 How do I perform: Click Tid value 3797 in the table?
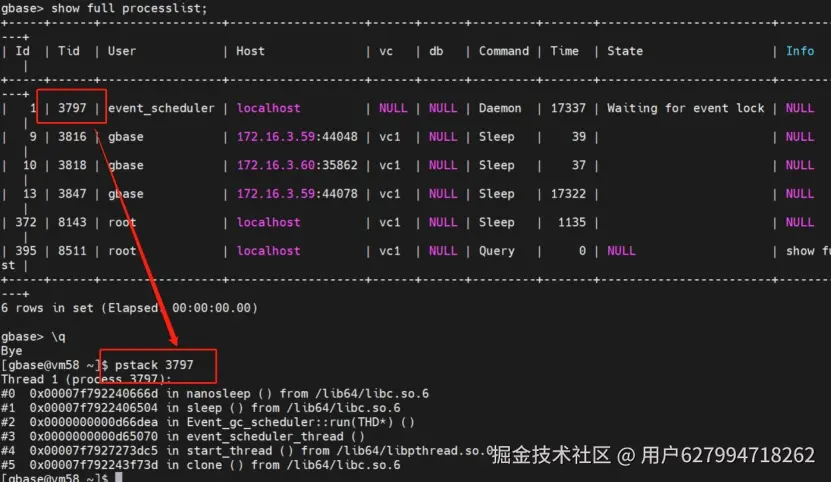click(72, 108)
